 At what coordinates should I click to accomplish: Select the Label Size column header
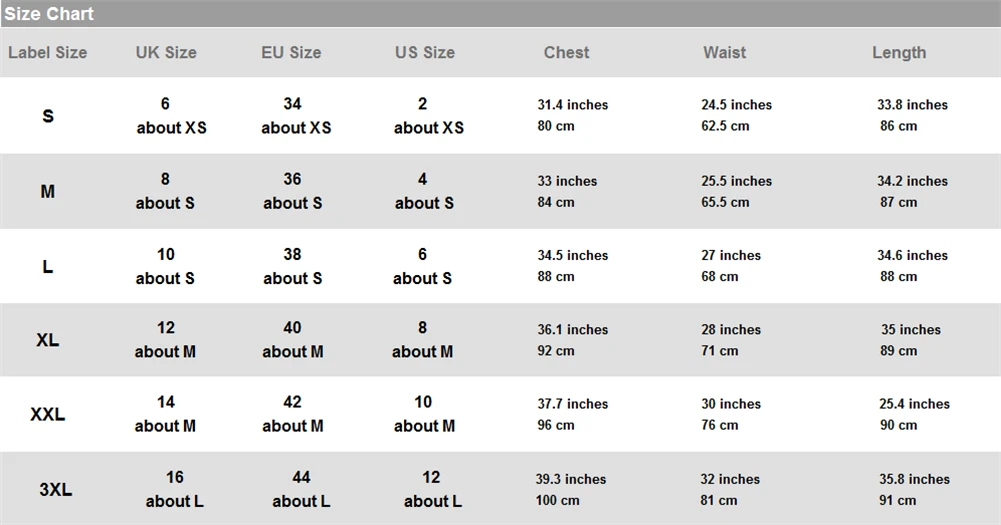(x=48, y=52)
